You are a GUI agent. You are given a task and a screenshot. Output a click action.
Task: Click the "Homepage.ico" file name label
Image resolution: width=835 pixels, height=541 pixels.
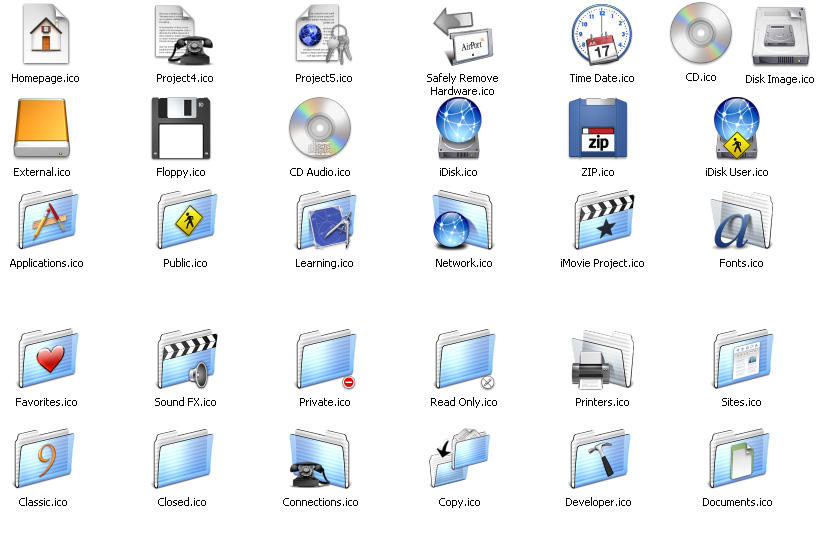point(45,78)
